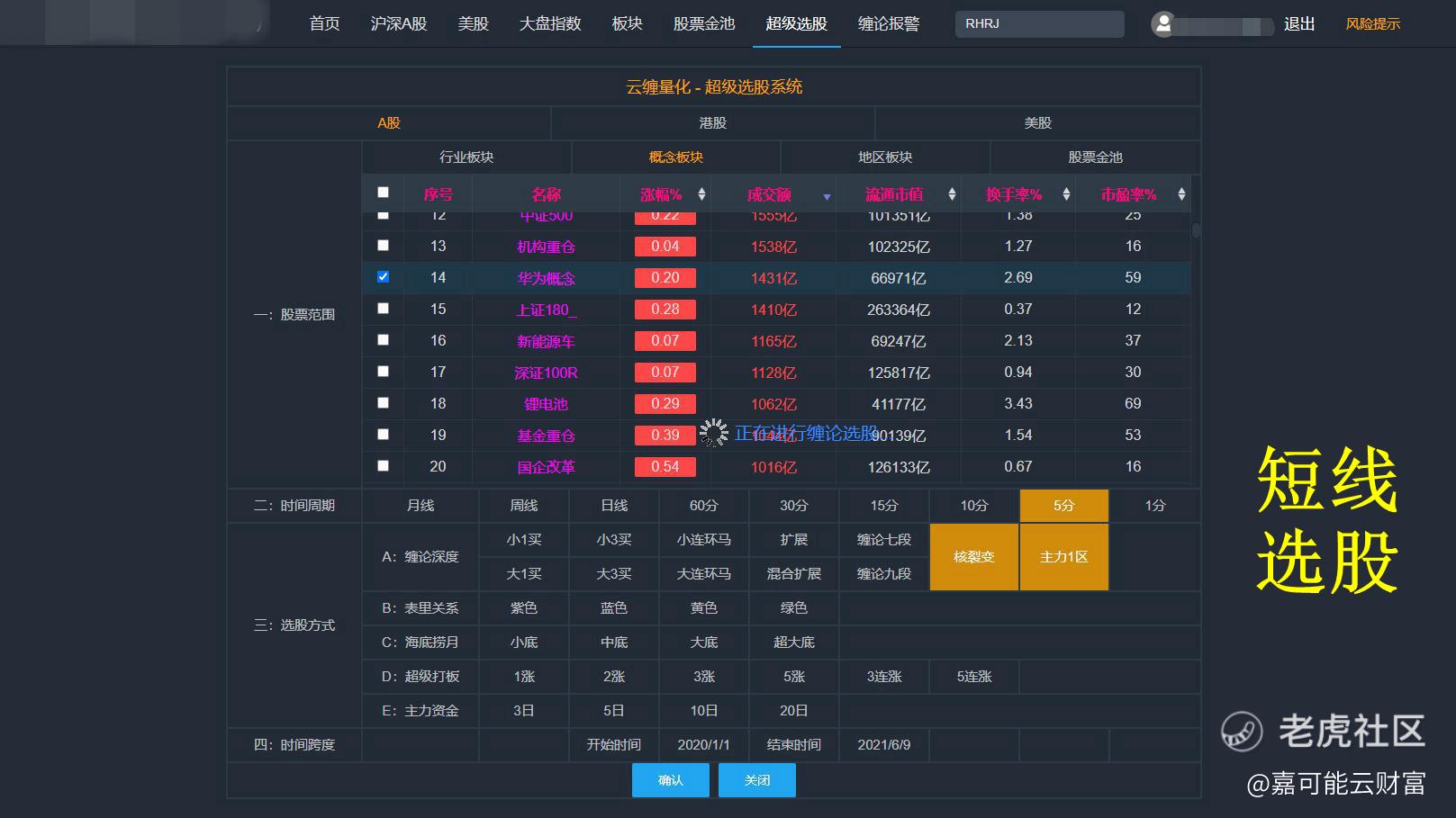The width and height of the screenshot is (1456, 818).
Task: Sort table by 名称 column header
Action: 546,194
